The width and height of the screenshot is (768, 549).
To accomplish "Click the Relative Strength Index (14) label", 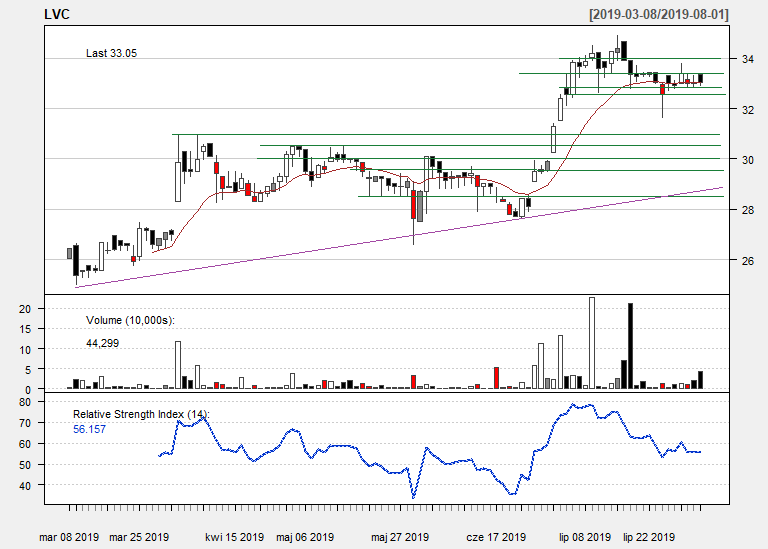I will [141, 414].
